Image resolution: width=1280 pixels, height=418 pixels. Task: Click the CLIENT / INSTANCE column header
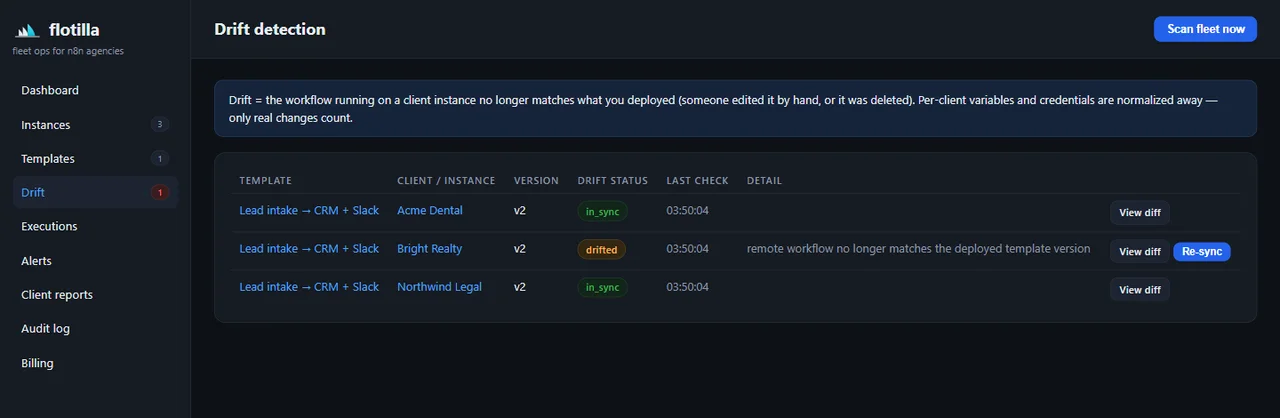pos(446,181)
